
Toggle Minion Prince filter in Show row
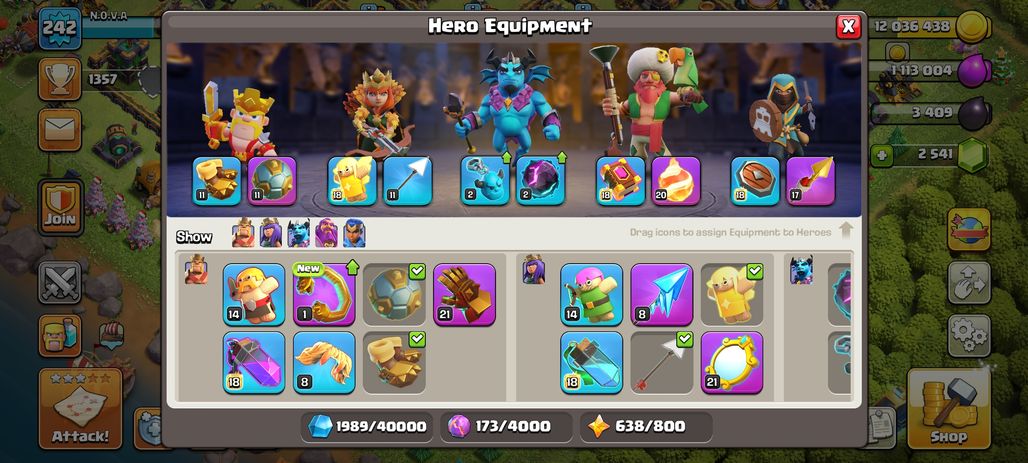[x=298, y=233]
